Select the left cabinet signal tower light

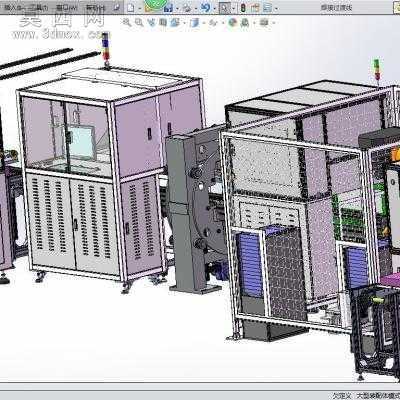tap(105, 50)
